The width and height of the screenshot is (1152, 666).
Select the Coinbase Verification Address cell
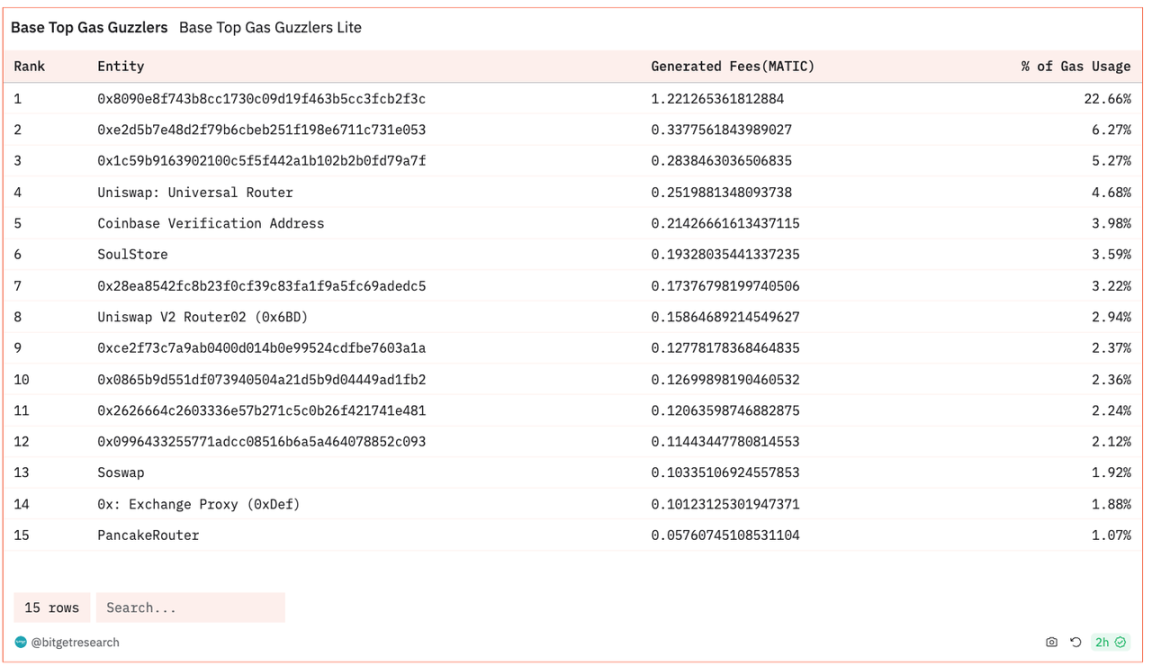(x=210, y=223)
